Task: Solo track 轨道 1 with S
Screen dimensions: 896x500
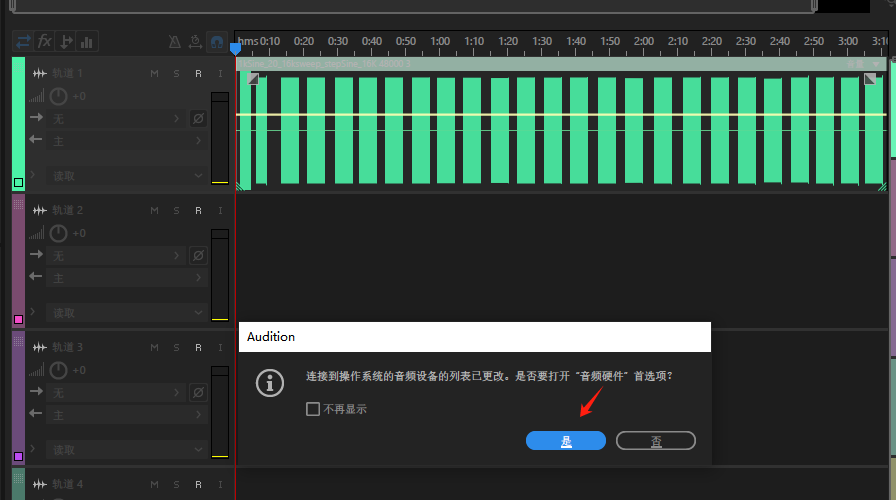Action: [x=177, y=74]
